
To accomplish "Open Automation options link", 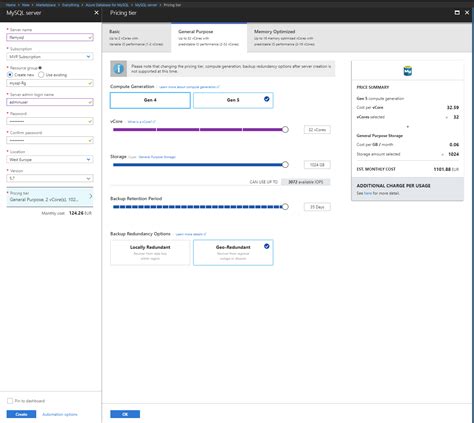I will click(x=60, y=414).
